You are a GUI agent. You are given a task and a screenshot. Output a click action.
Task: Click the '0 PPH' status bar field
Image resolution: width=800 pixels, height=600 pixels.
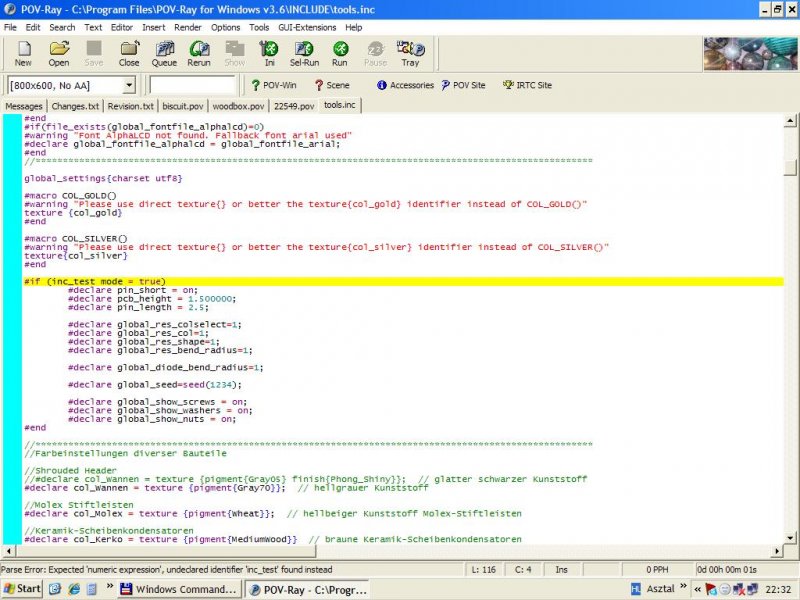(x=657, y=569)
